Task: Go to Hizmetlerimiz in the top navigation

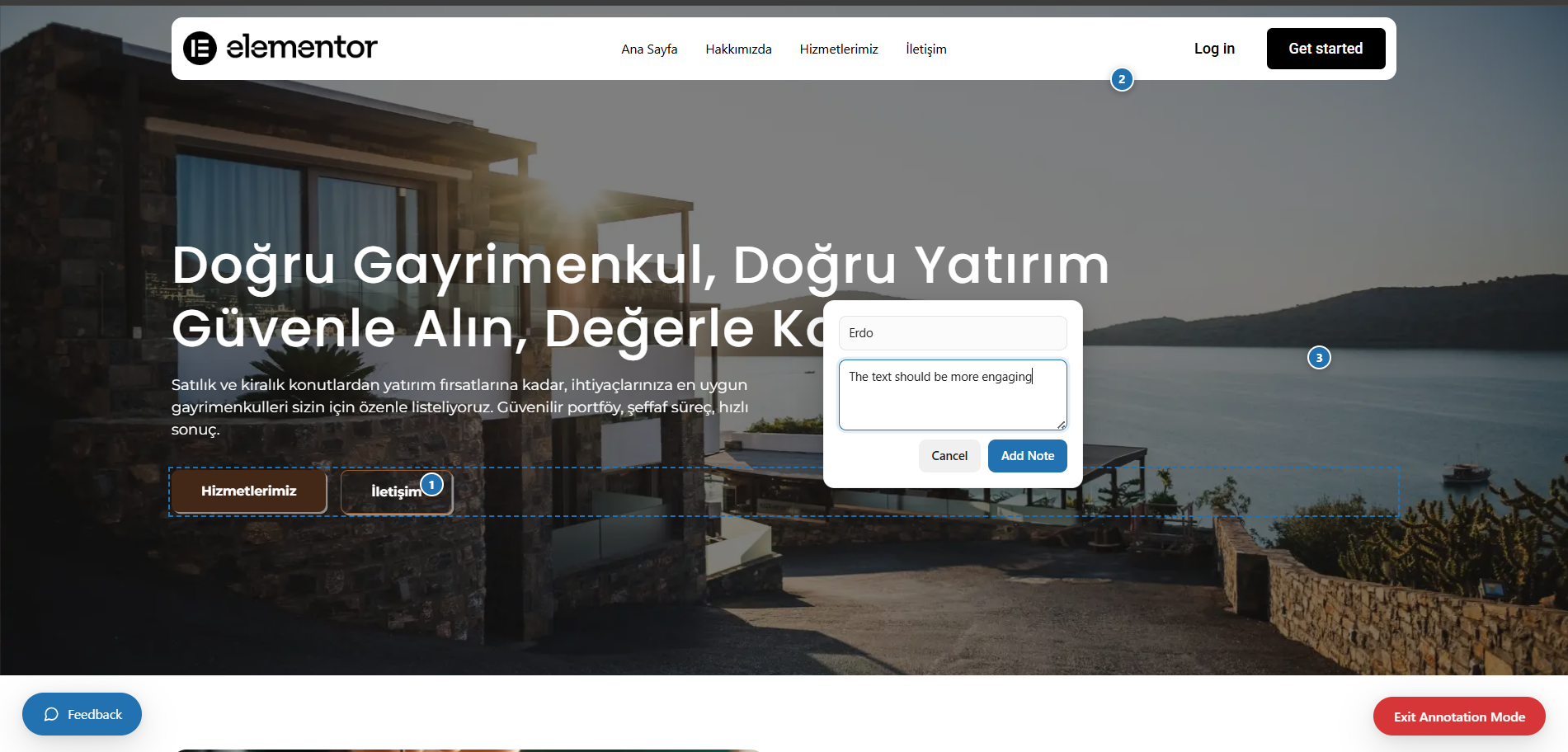Action: [x=839, y=49]
